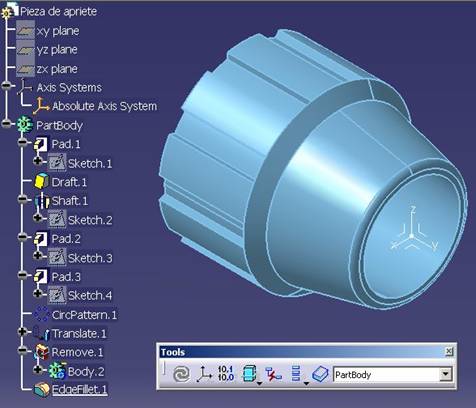
Task: Expand the Body.2 node
Action: (38, 370)
